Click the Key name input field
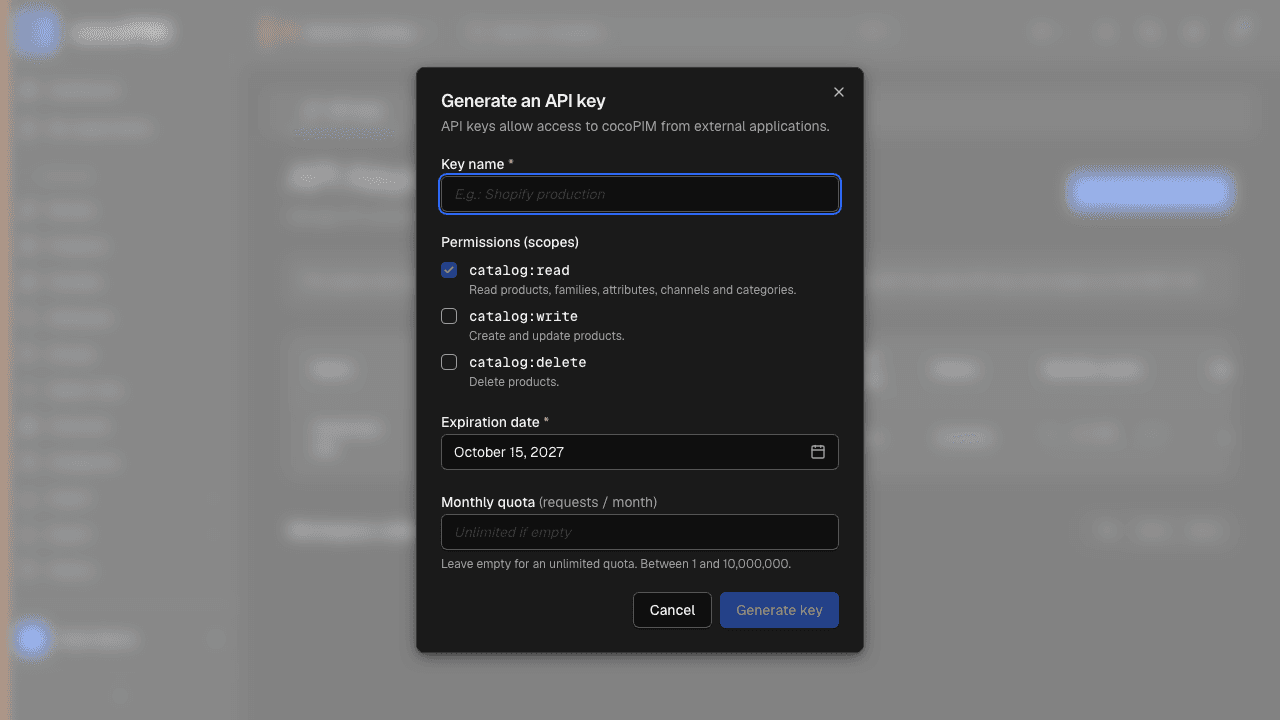This screenshot has height=720, width=1280. point(640,194)
